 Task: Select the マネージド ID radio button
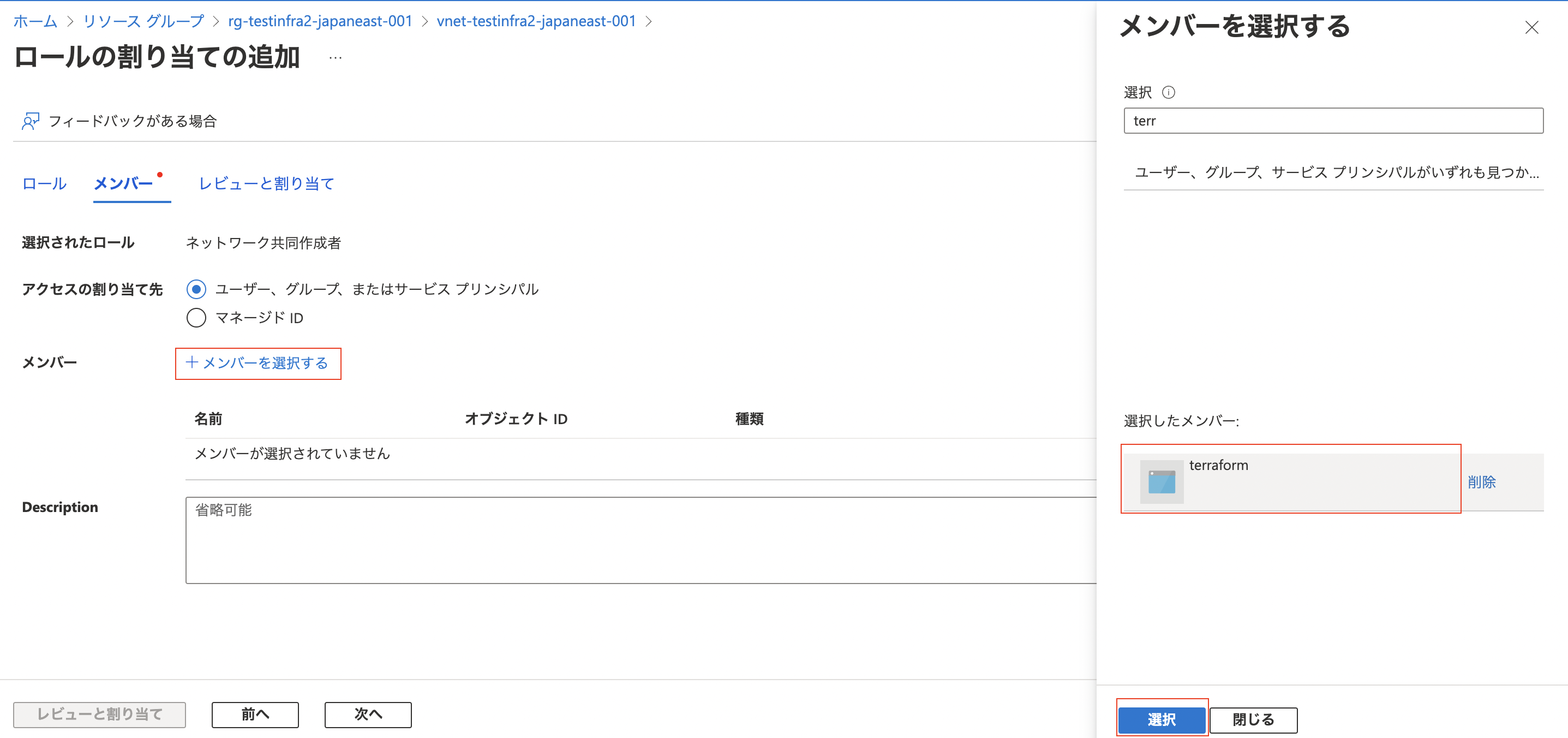(196, 317)
